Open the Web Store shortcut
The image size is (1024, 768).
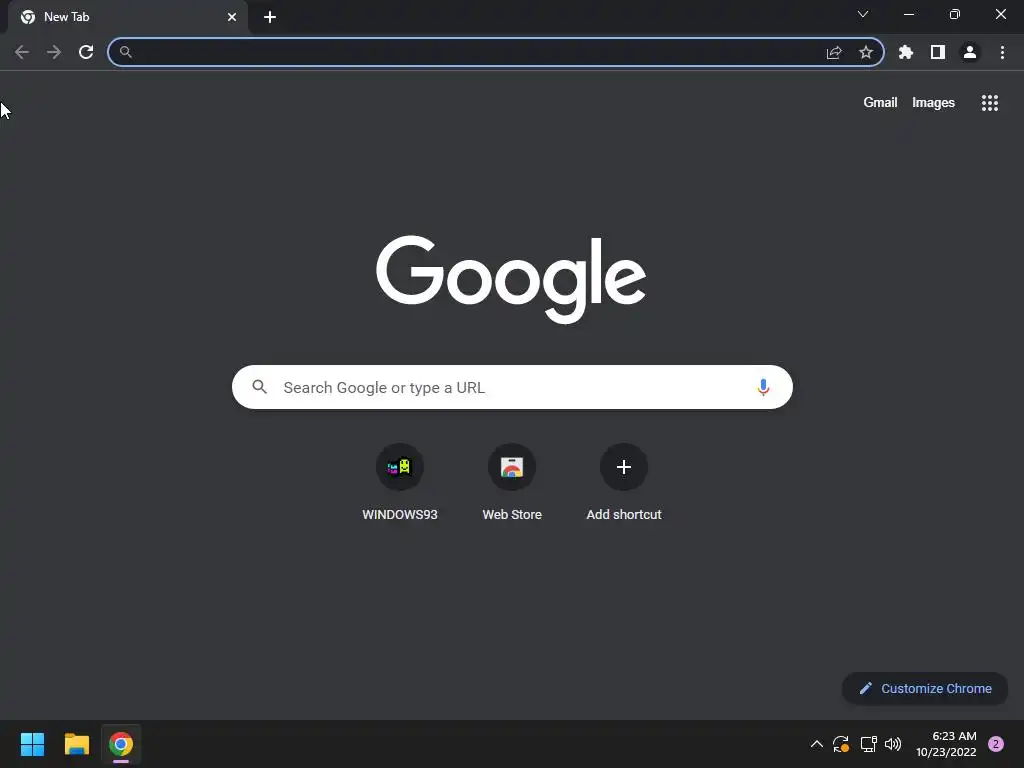(x=512, y=482)
